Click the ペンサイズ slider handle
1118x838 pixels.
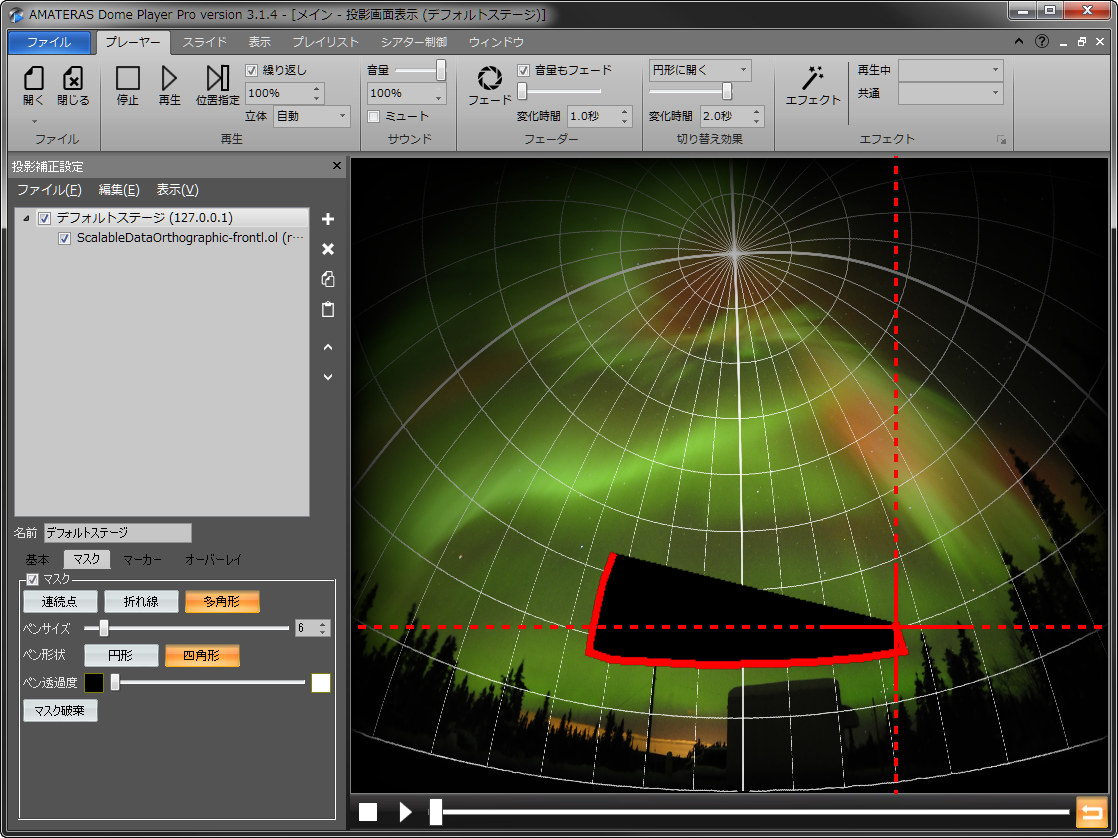pos(104,628)
